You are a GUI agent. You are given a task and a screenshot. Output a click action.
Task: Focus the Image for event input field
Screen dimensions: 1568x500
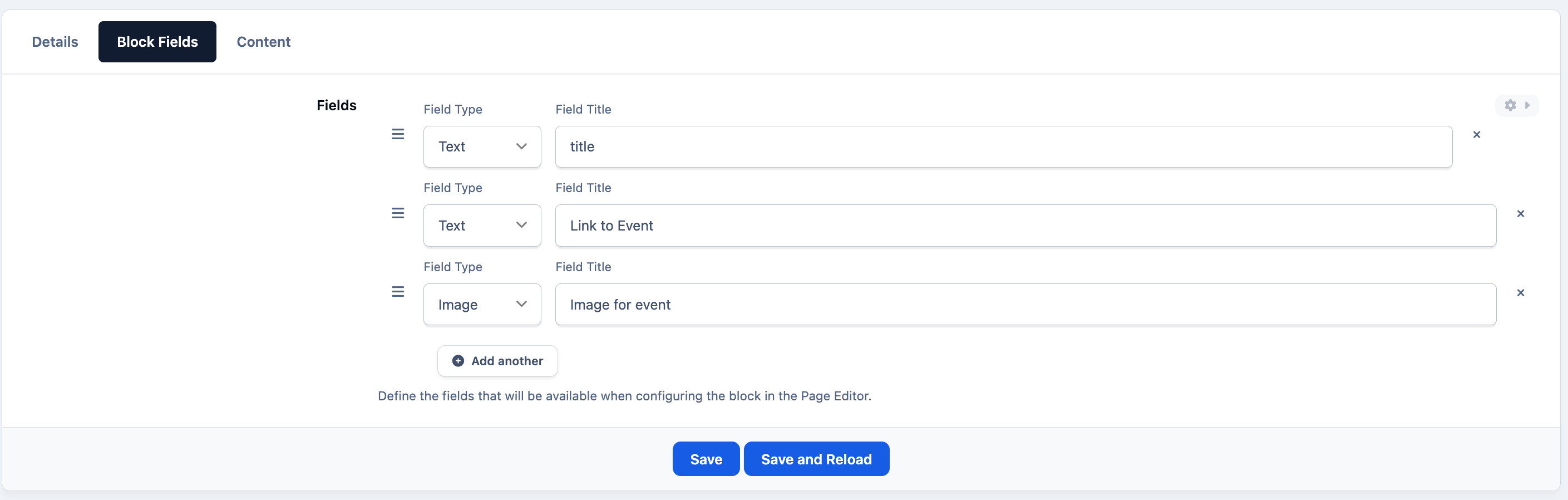[1025, 305]
